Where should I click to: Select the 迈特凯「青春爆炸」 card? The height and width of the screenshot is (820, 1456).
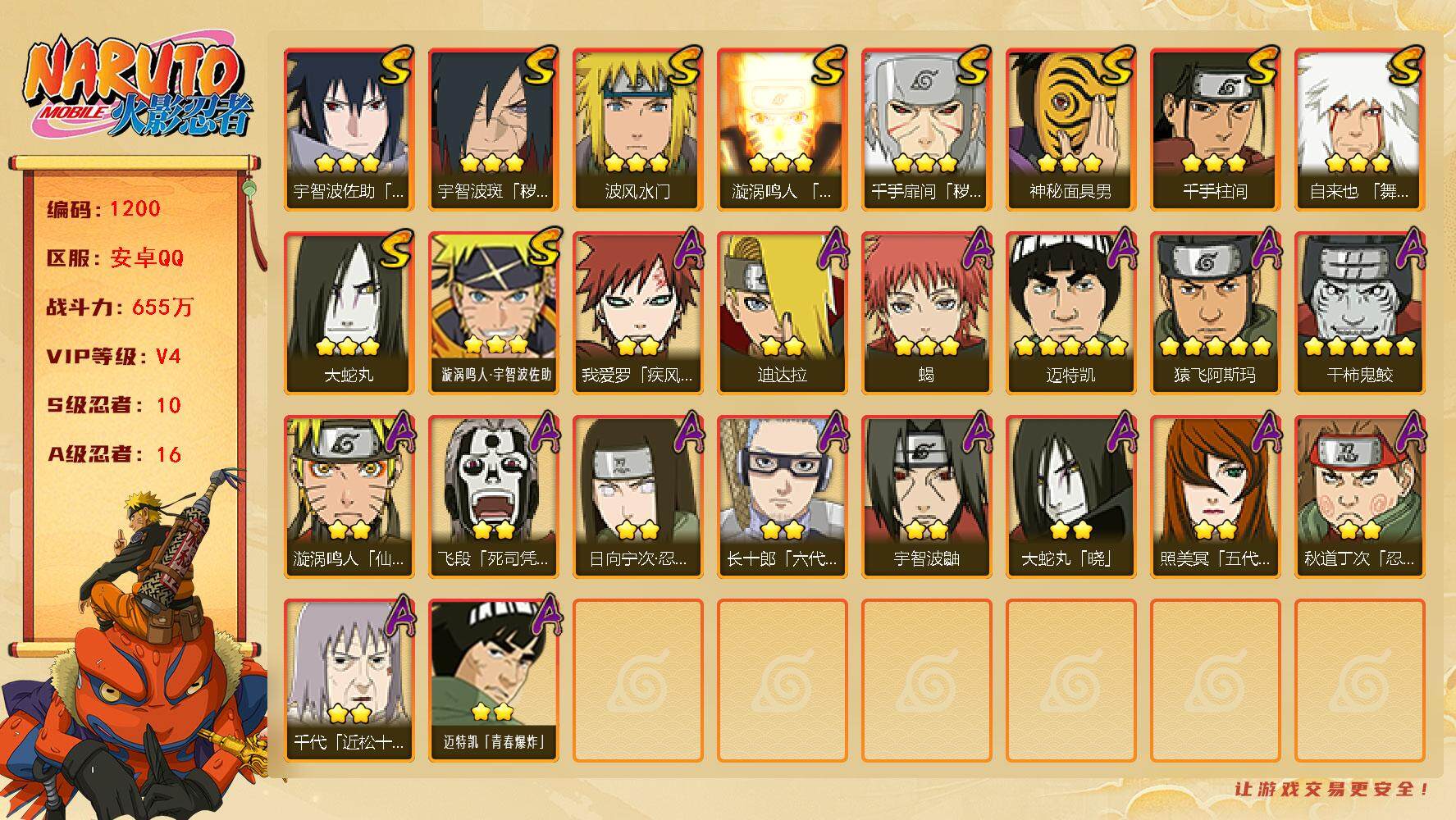[x=493, y=680]
